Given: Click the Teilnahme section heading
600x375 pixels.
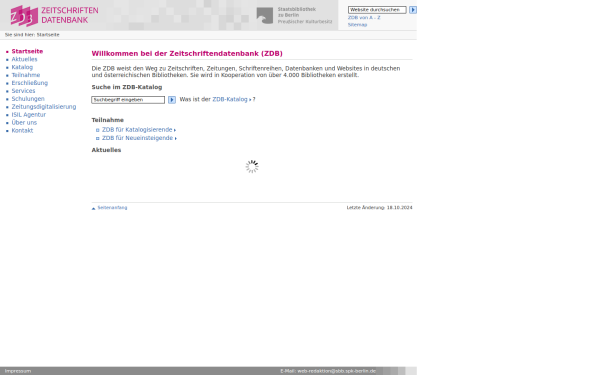Looking at the screenshot, I should tap(108, 120).
